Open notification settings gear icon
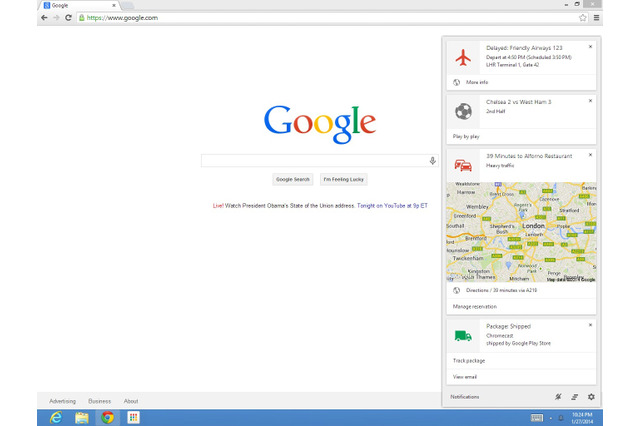640x426 pixels. (x=591, y=397)
